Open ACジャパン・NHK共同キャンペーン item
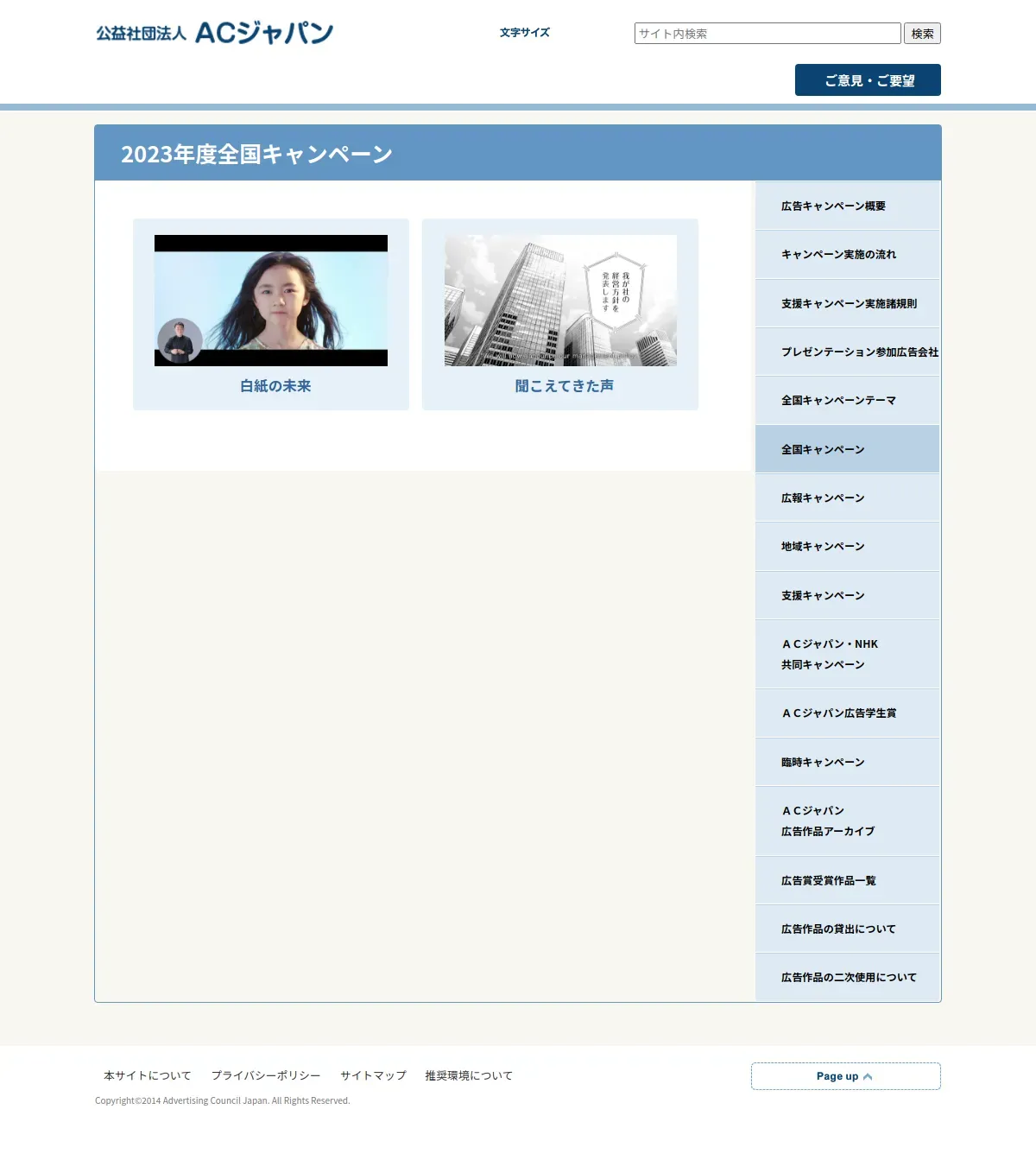1036x1160 pixels. click(x=848, y=654)
